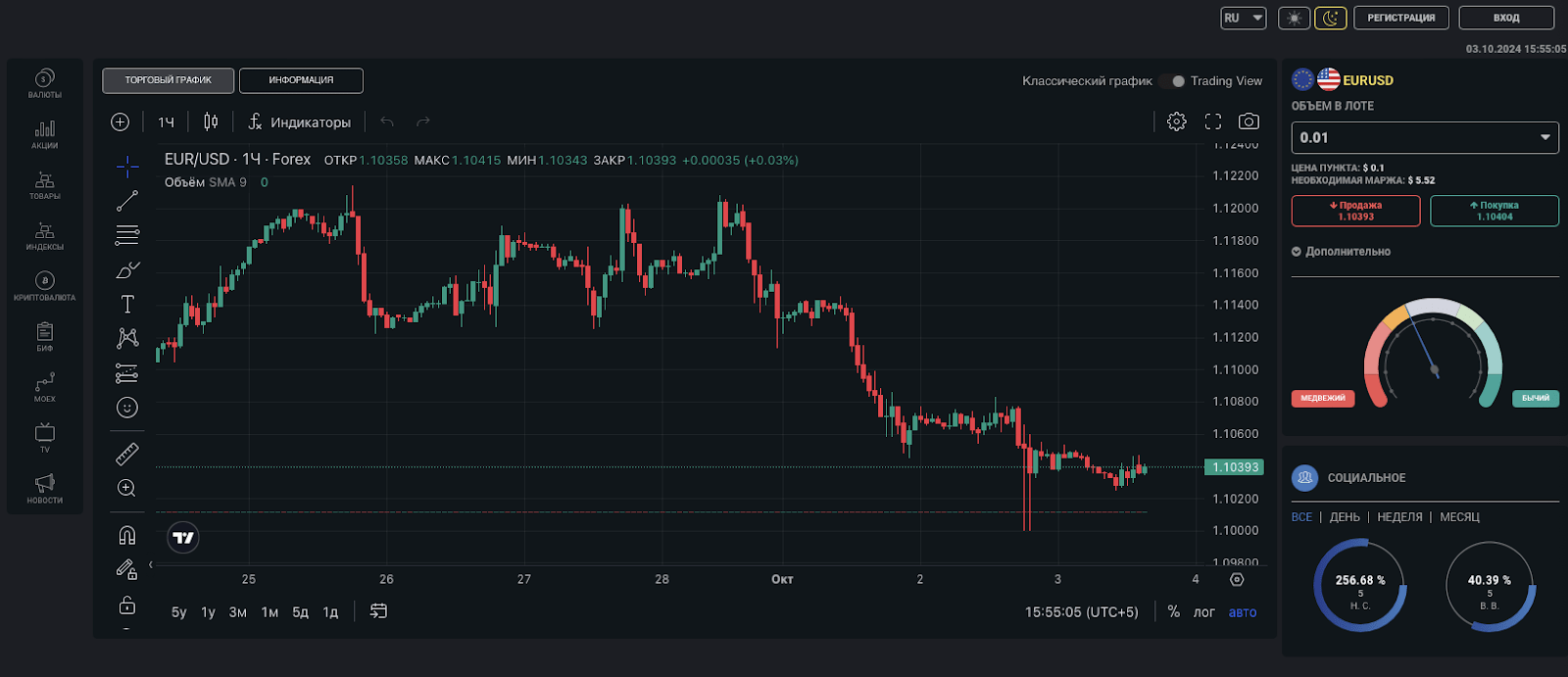
Task: Toggle logarithmic scale лог
Action: click(1203, 612)
